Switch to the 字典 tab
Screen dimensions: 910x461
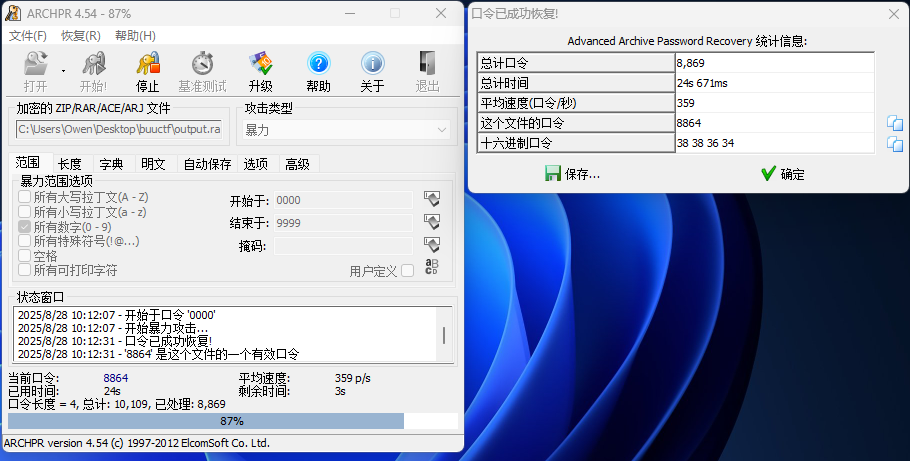pyautogui.click(x=111, y=164)
